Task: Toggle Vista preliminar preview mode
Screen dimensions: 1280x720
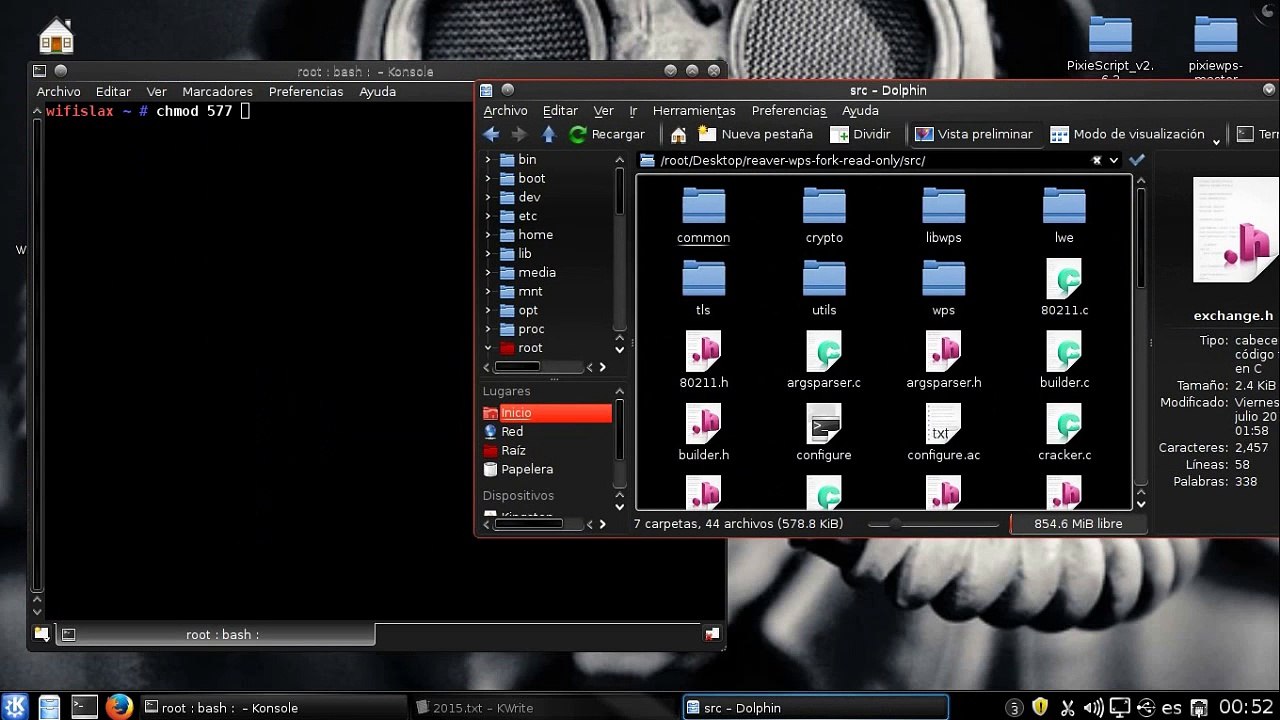Action: point(973,134)
